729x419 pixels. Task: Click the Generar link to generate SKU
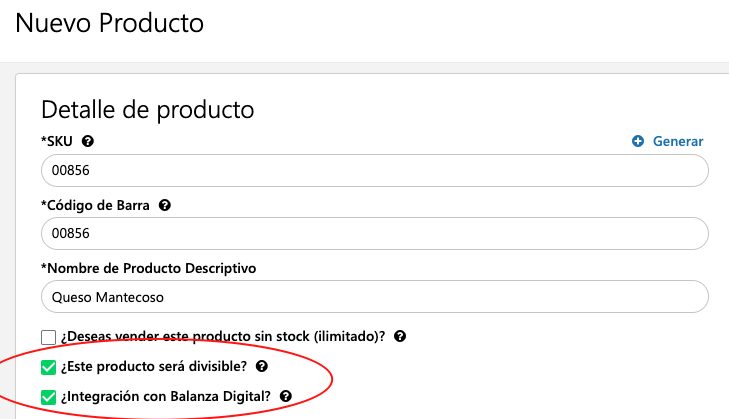point(678,141)
